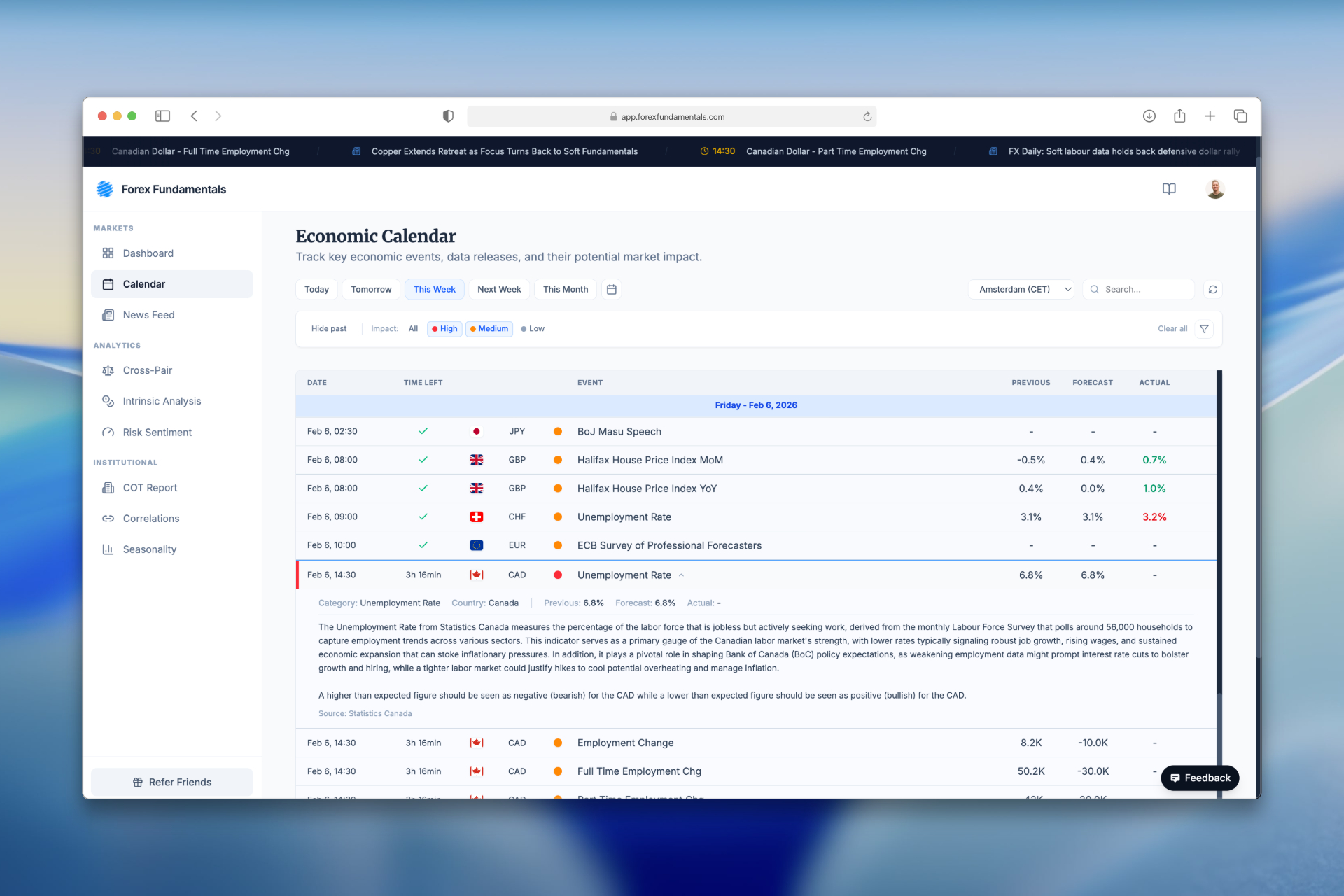Refresh the economic calendar data

coord(1213,289)
